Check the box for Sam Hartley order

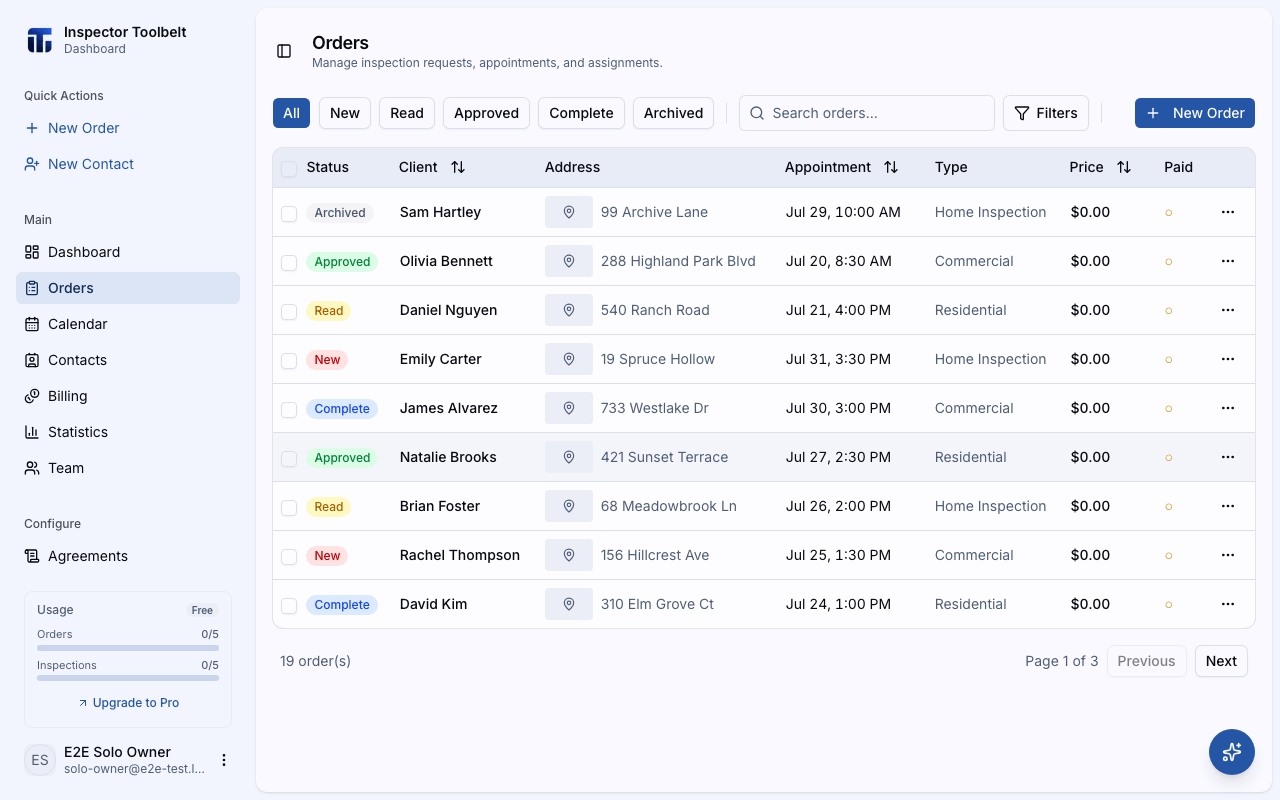(289, 213)
